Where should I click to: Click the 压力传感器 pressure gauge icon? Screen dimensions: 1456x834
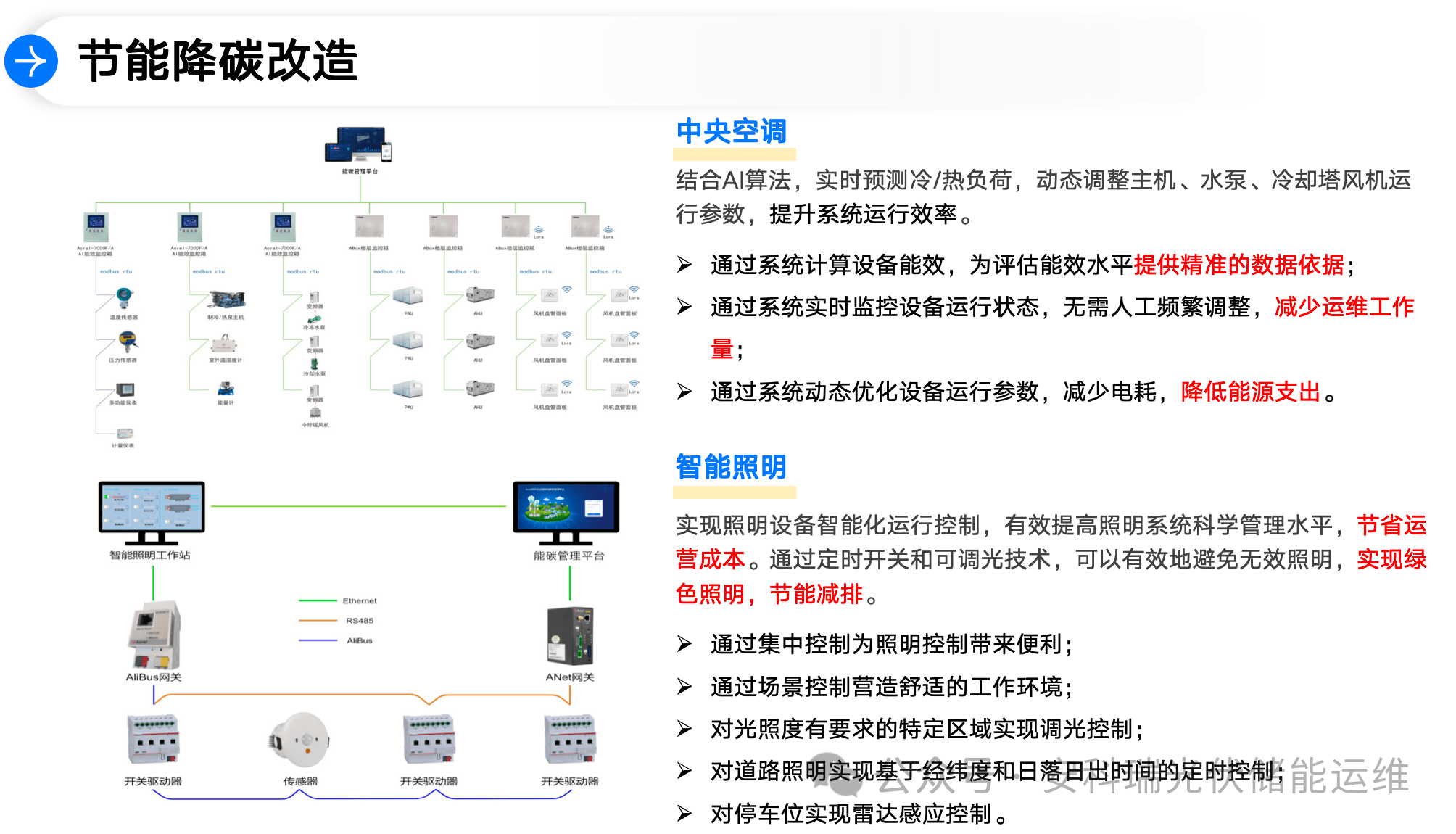(128, 342)
